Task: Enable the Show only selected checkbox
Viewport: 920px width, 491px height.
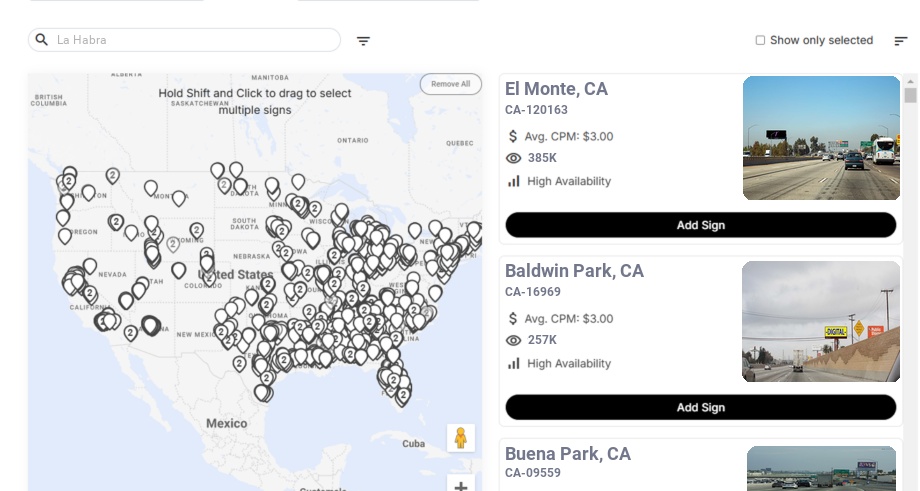Action: (760, 41)
